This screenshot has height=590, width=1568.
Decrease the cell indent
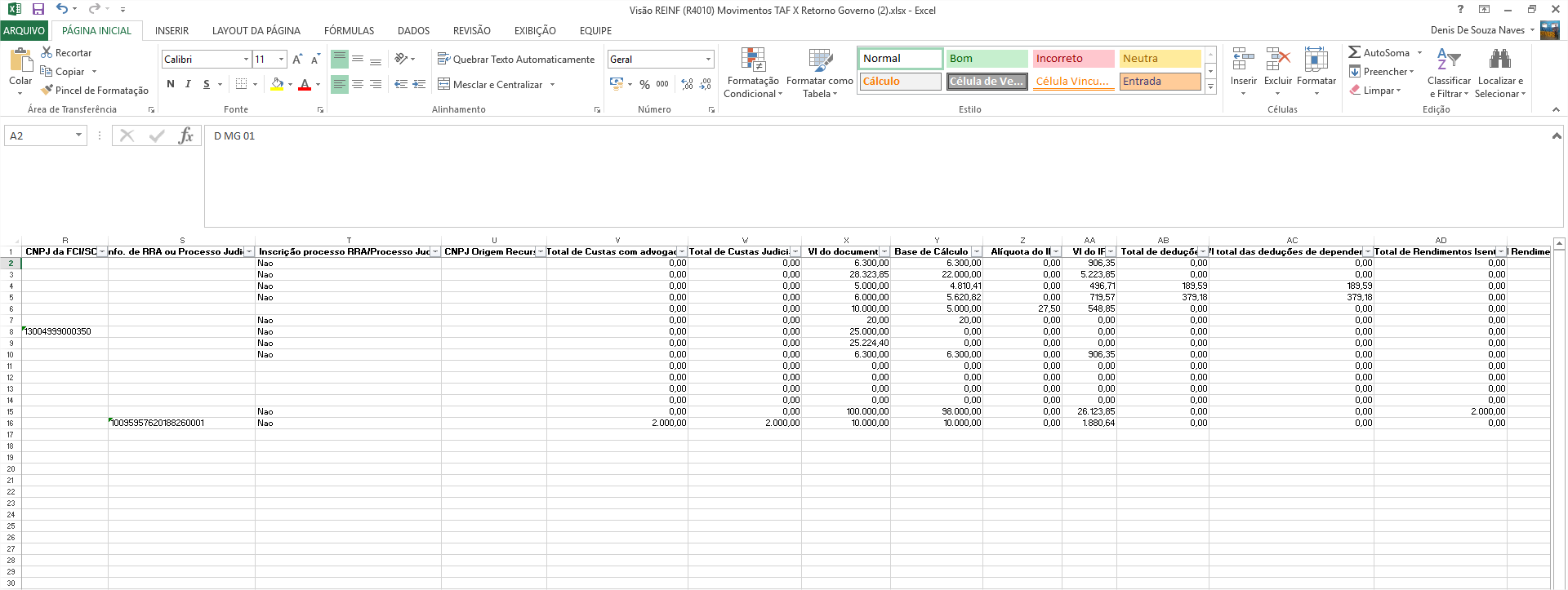[x=401, y=84]
